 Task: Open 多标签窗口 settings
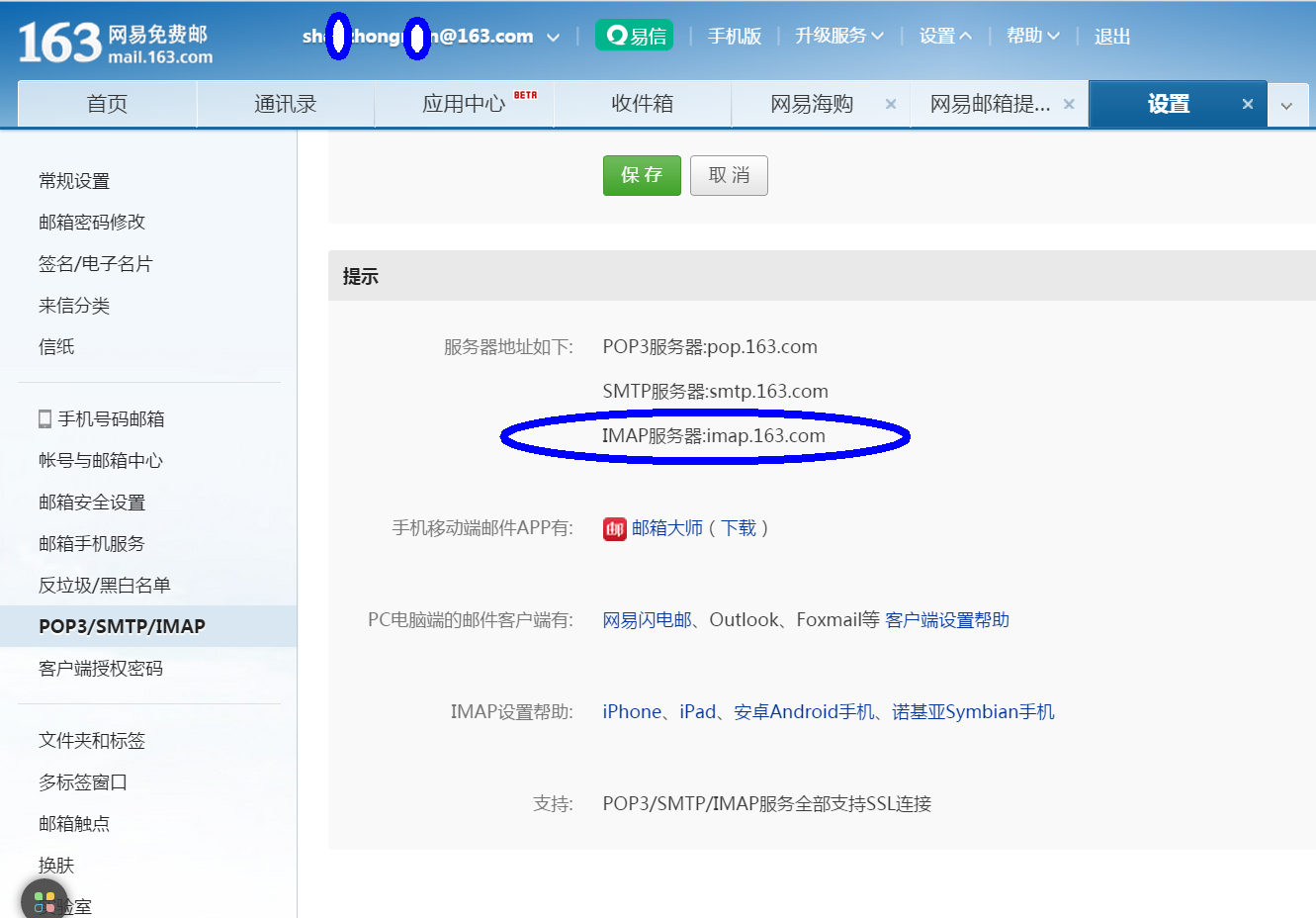(x=83, y=782)
